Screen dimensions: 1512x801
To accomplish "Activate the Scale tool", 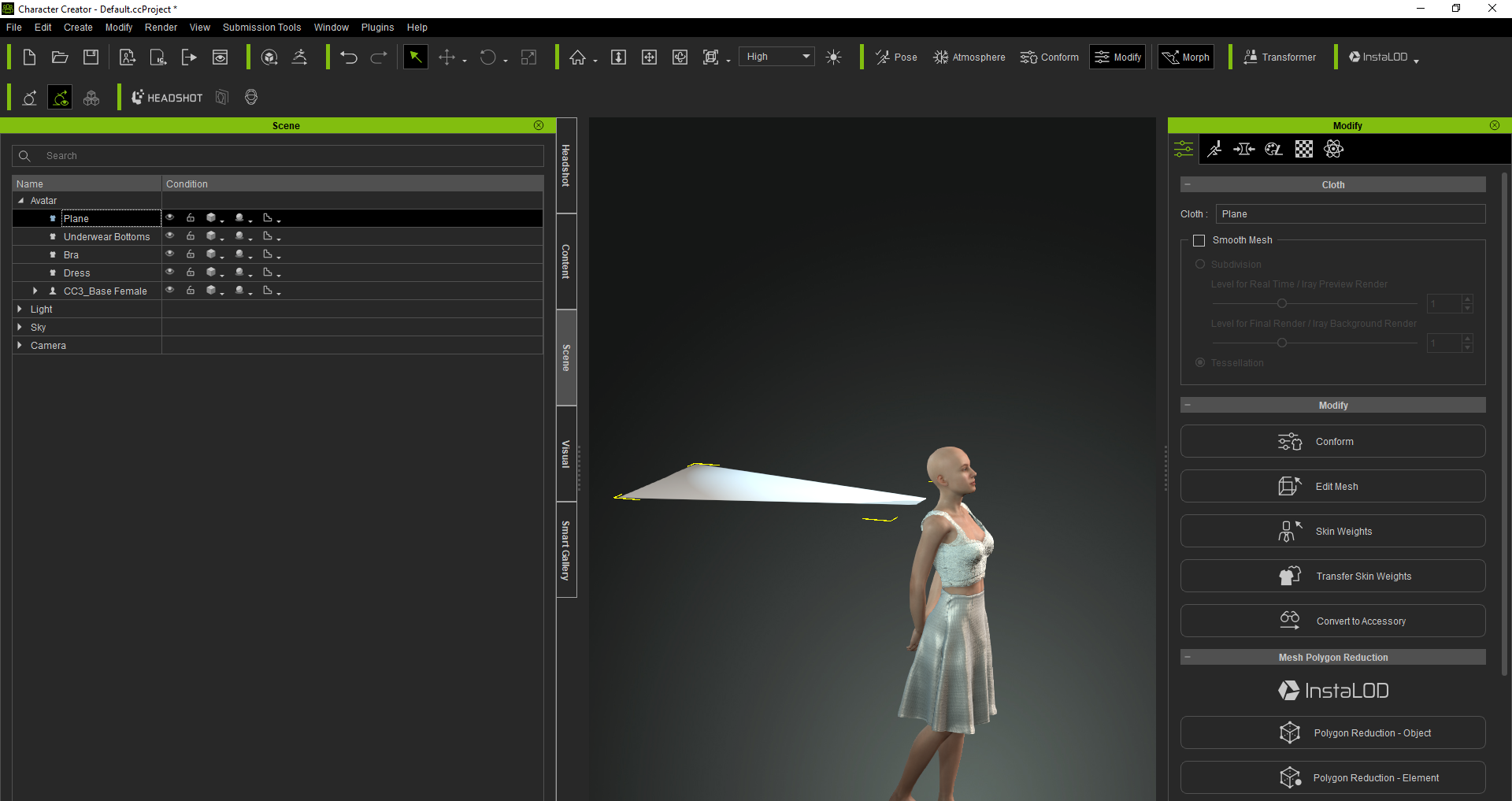I will coord(529,57).
